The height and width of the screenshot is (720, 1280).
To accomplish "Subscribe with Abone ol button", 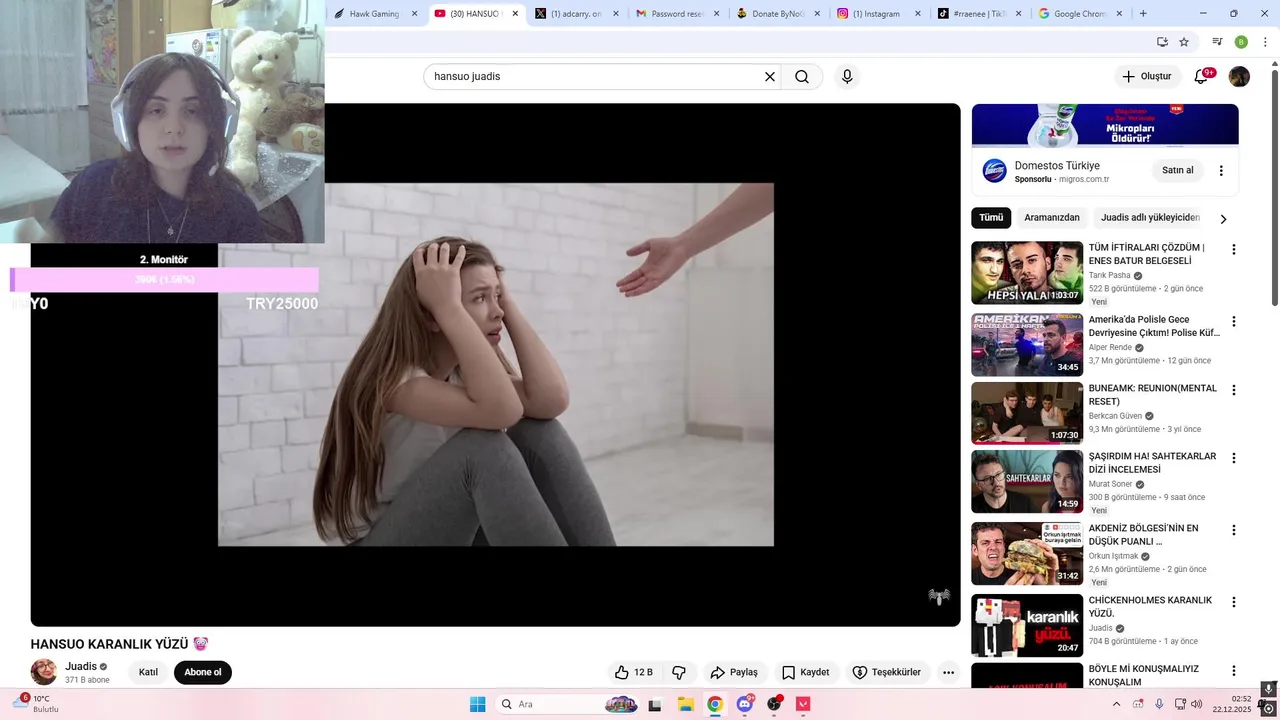I will click(x=203, y=672).
